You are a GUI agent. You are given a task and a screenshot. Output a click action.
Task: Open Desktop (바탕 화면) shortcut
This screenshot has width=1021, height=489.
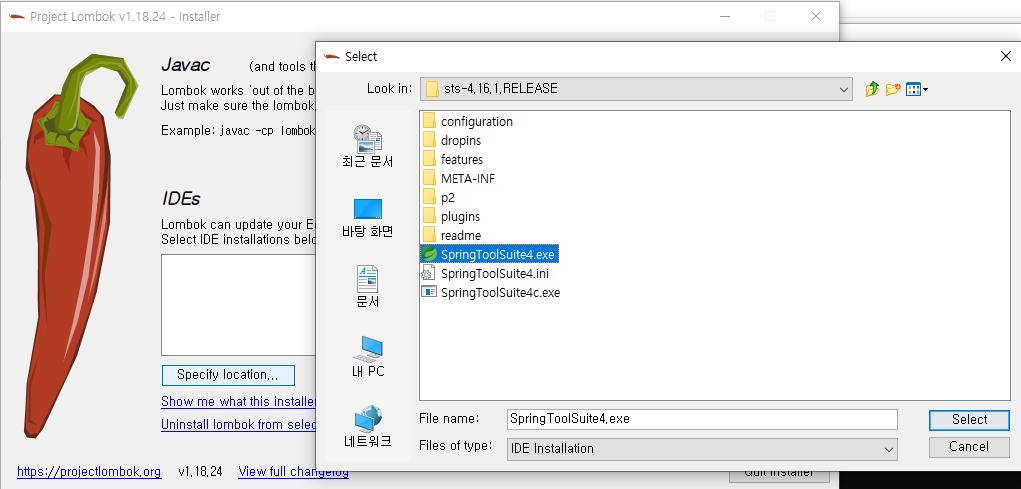[368, 219]
